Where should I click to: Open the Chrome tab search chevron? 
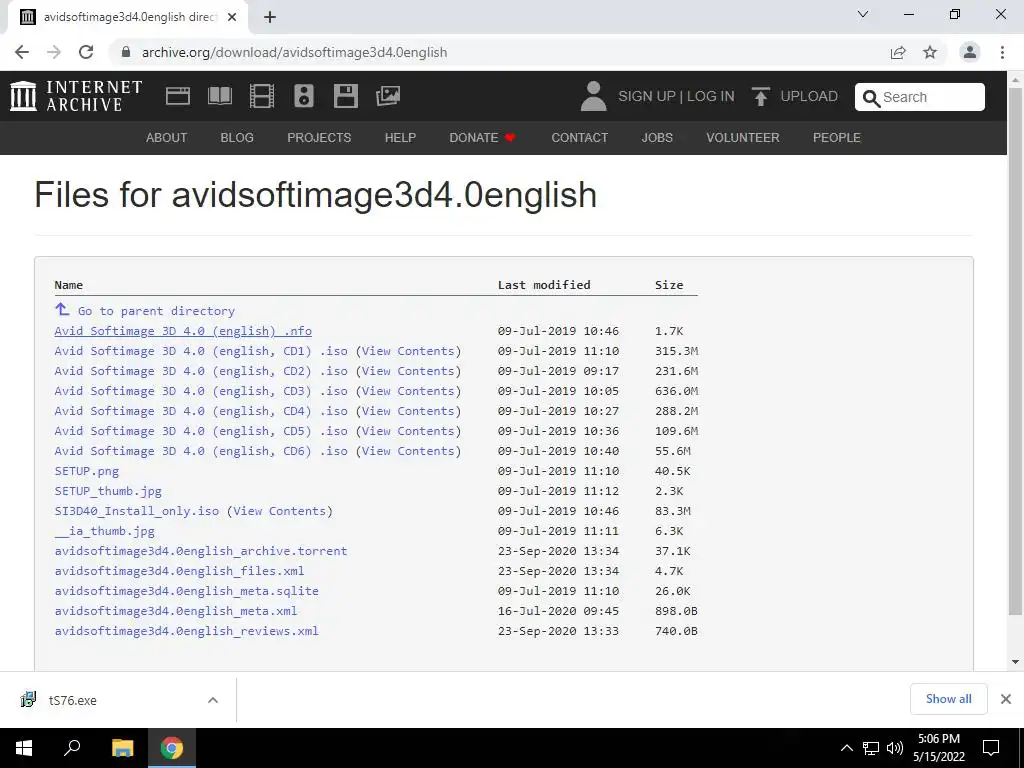863,14
